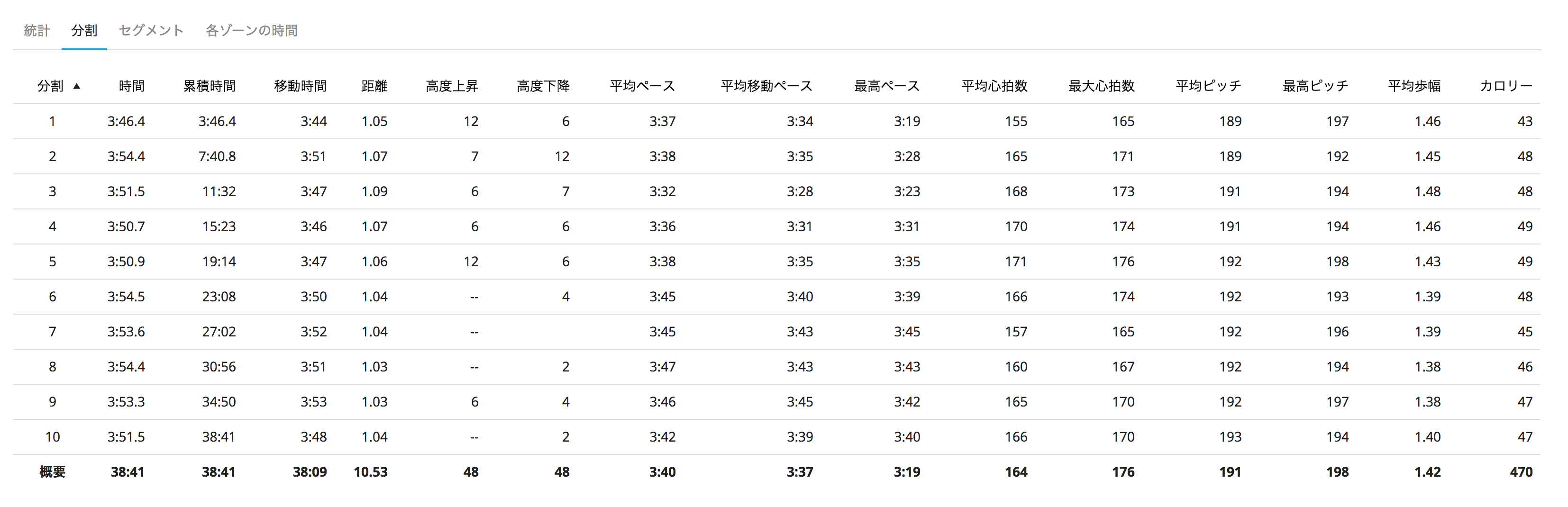Screen dimensions: 1568x507
Task: Sort by 最大心拍数 column
Action: coord(1101,86)
